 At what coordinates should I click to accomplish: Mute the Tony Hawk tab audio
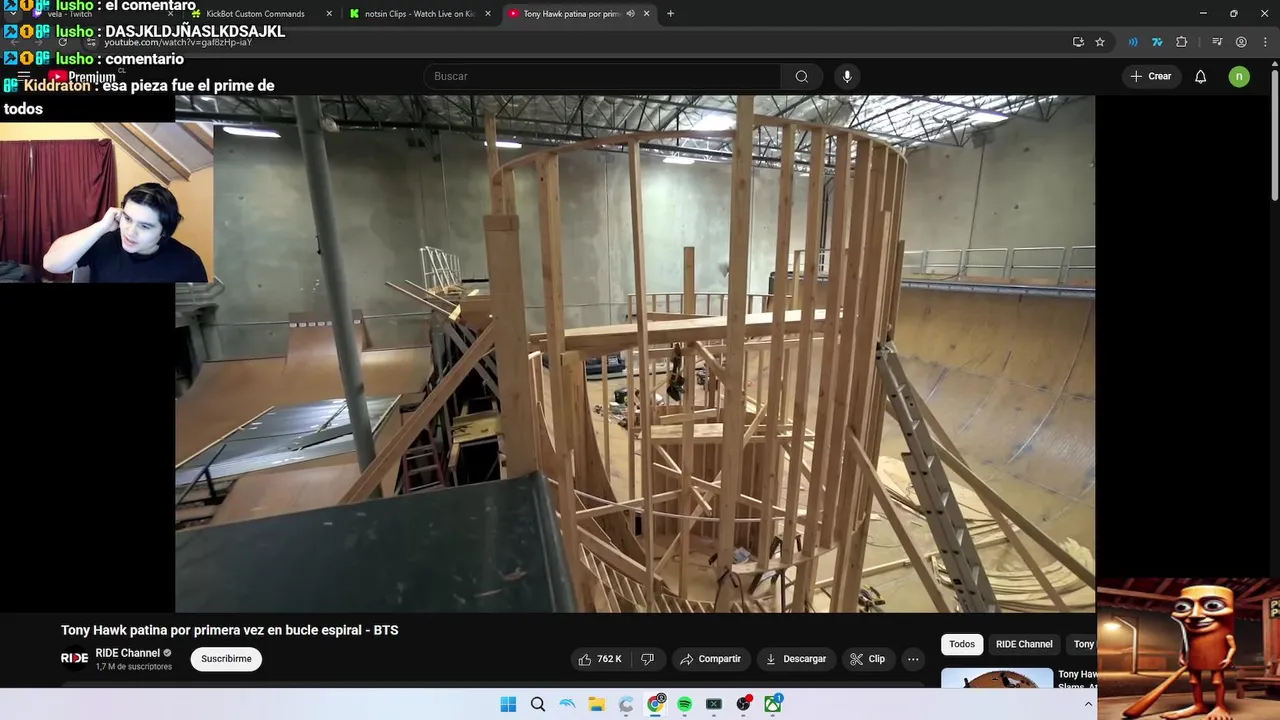pos(630,14)
